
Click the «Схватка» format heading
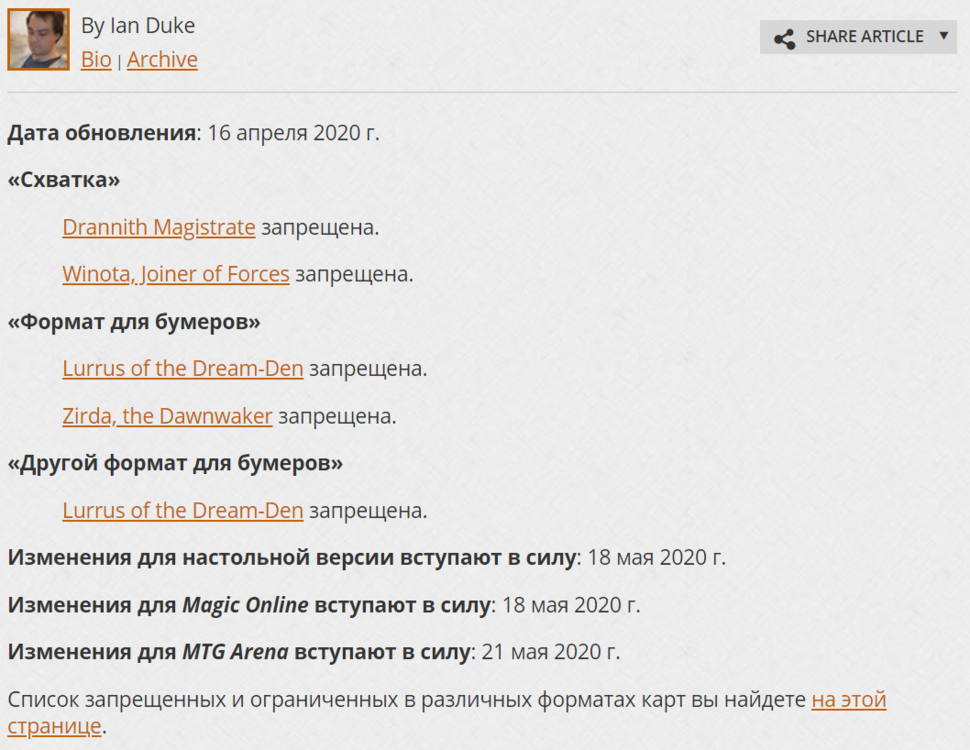click(64, 180)
